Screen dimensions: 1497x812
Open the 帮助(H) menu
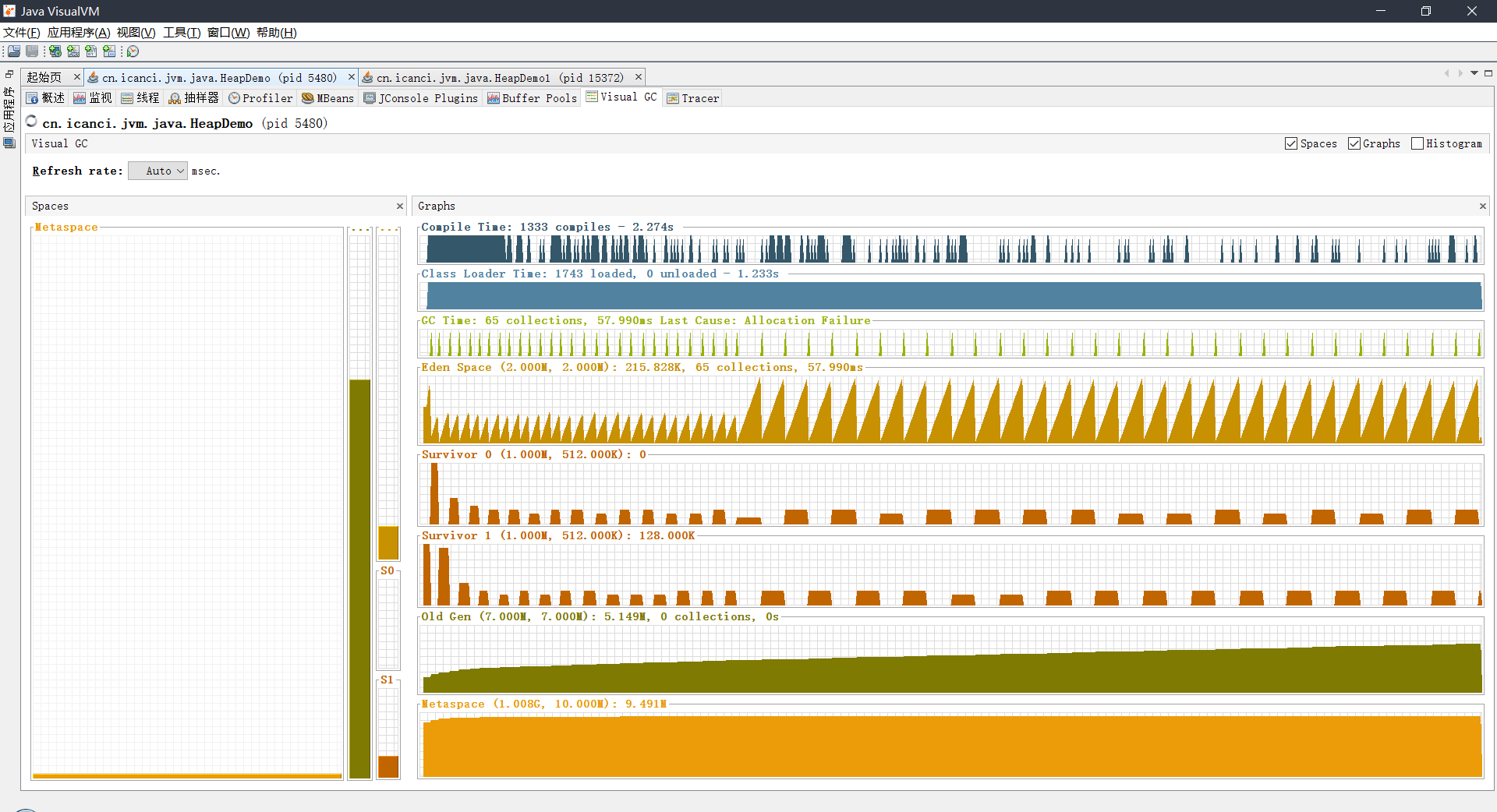277,33
